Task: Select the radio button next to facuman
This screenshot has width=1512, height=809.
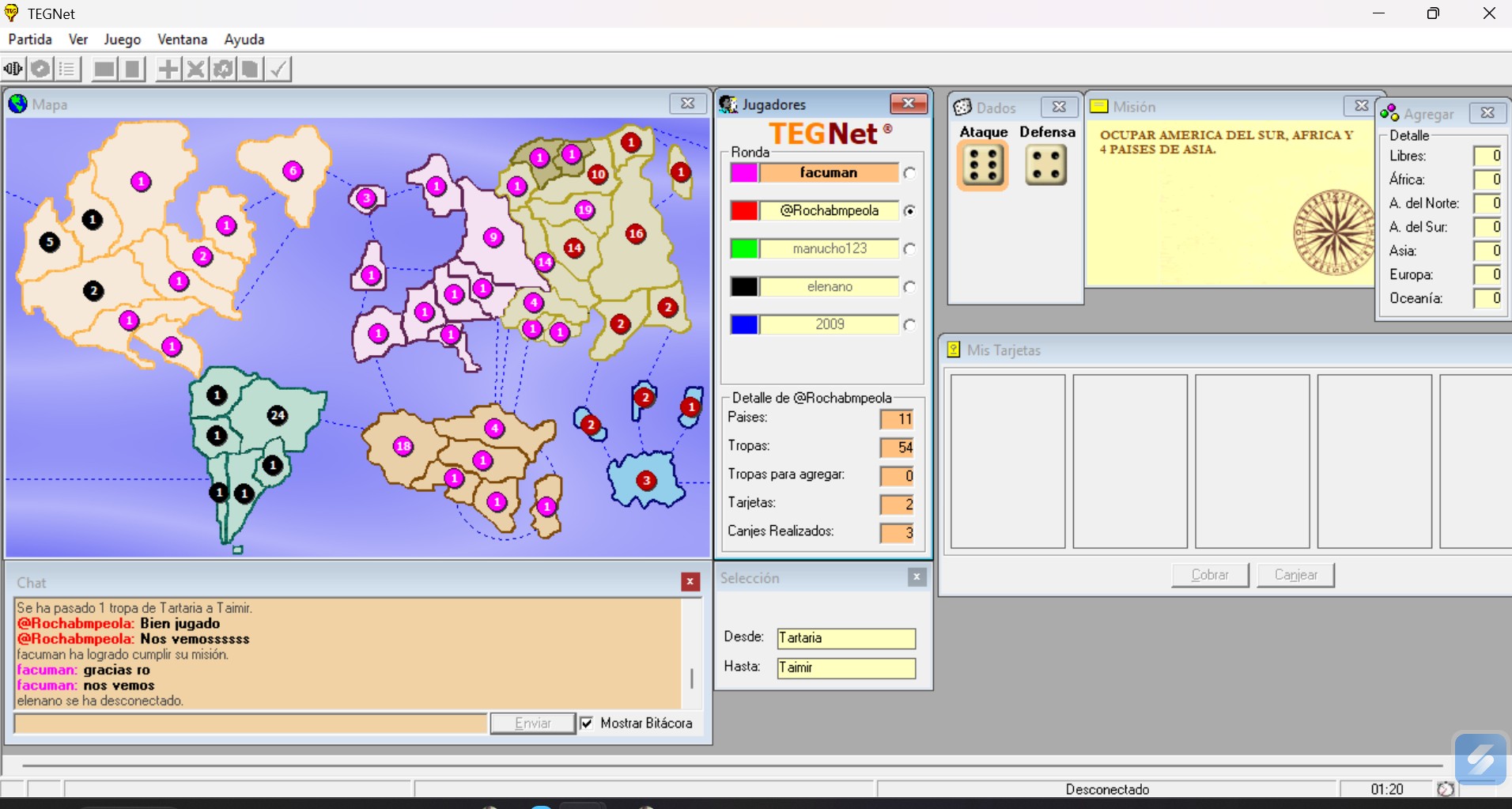Action: pos(909,173)
